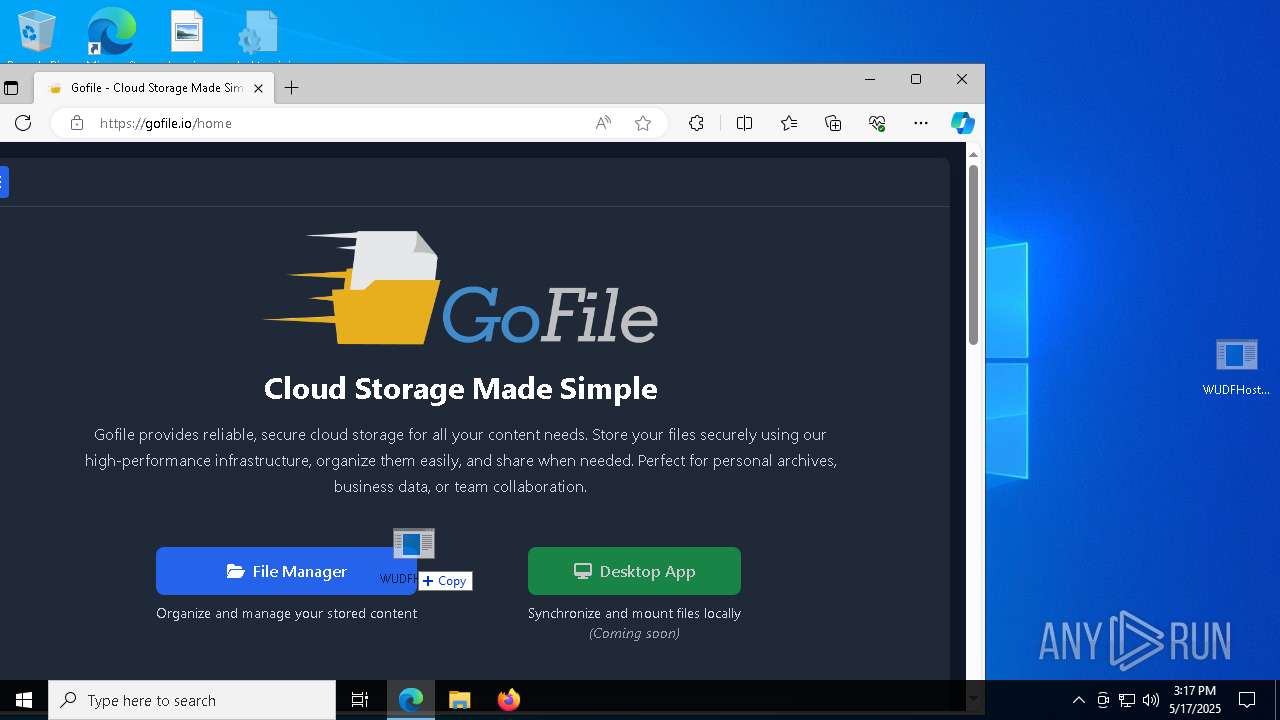The height and width of the screenshot is (720, 1280).
Task: Click the GoFile logo image
Action: click(460, 289)
